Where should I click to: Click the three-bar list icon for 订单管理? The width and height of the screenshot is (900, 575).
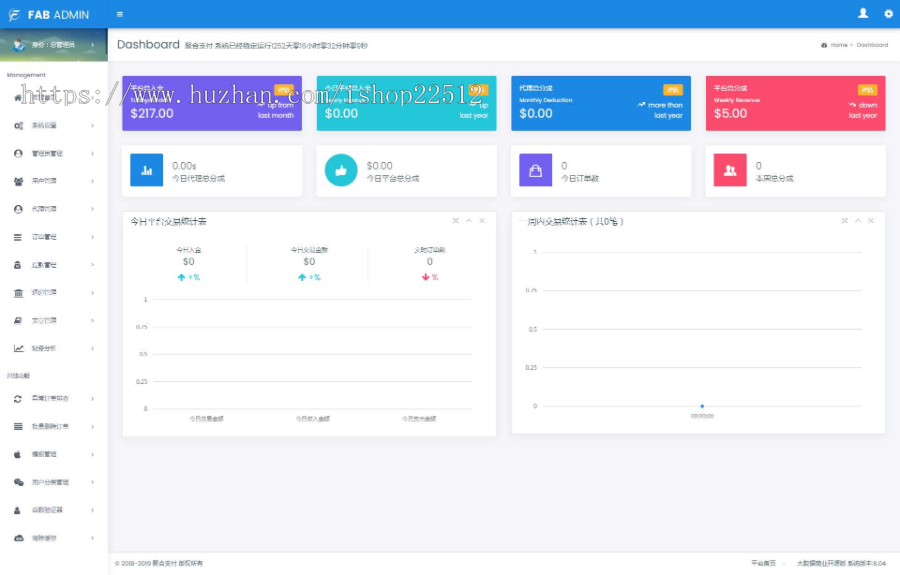pos(18,237)
